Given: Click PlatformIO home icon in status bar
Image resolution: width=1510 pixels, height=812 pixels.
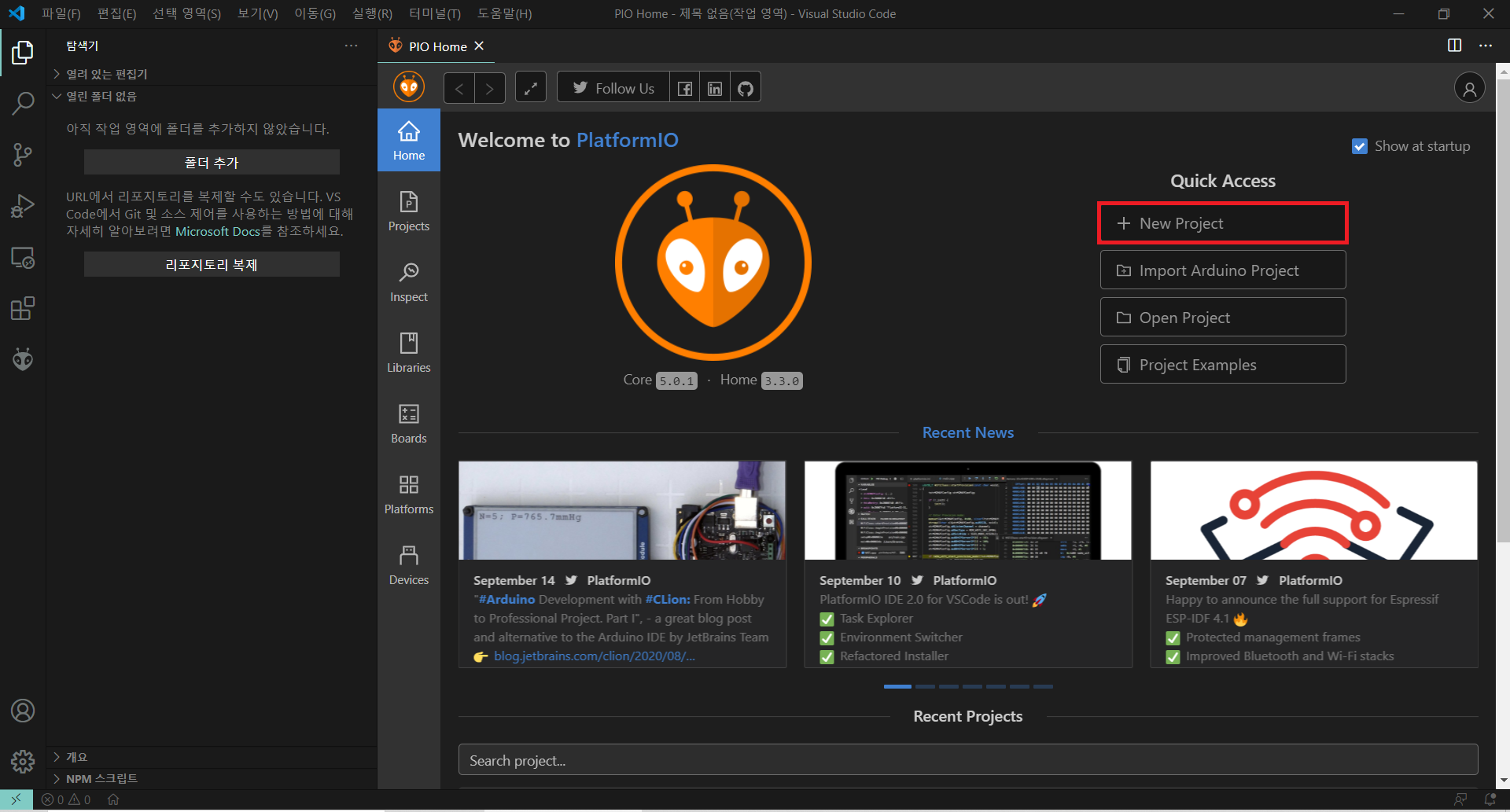Looking at the screenshot, I should (x=113, y=799).
